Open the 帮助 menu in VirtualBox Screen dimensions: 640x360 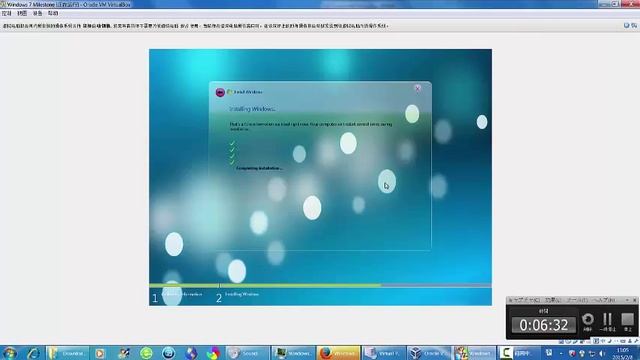coord(53,13)
